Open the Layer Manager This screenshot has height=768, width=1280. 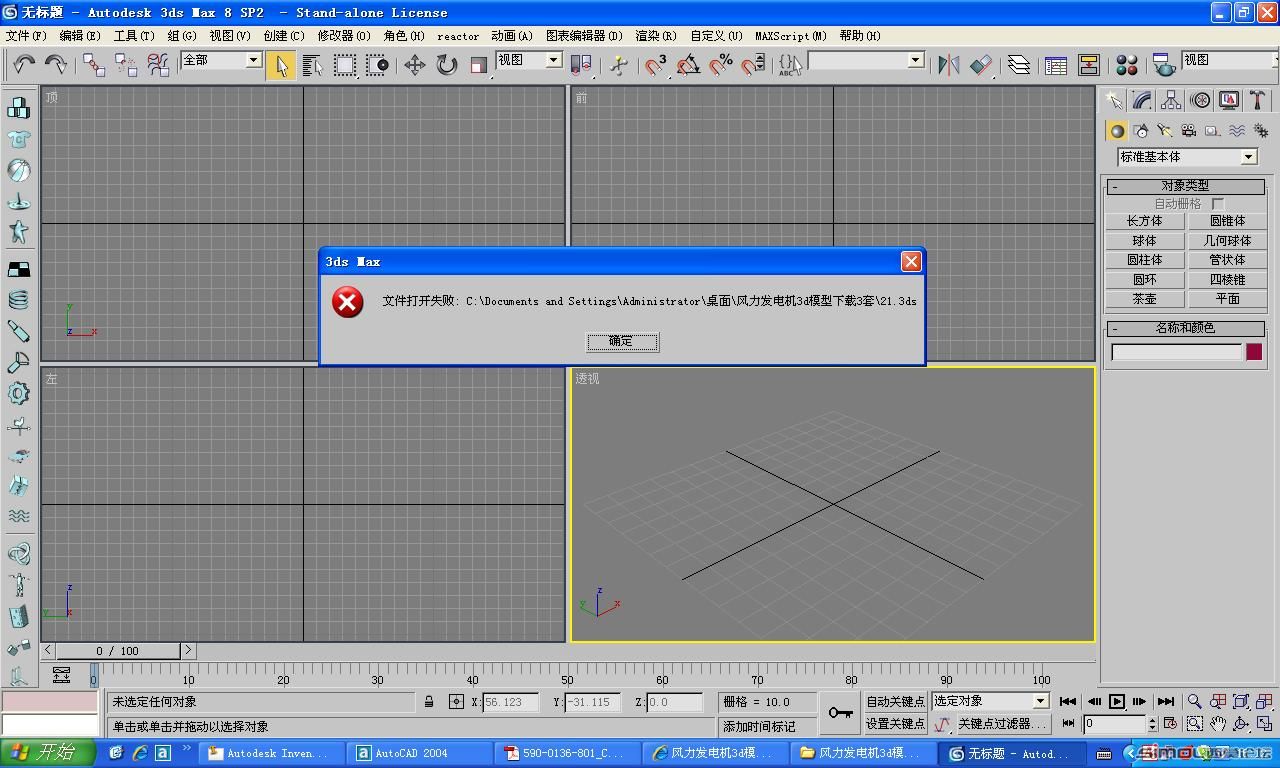point(1019,65)
